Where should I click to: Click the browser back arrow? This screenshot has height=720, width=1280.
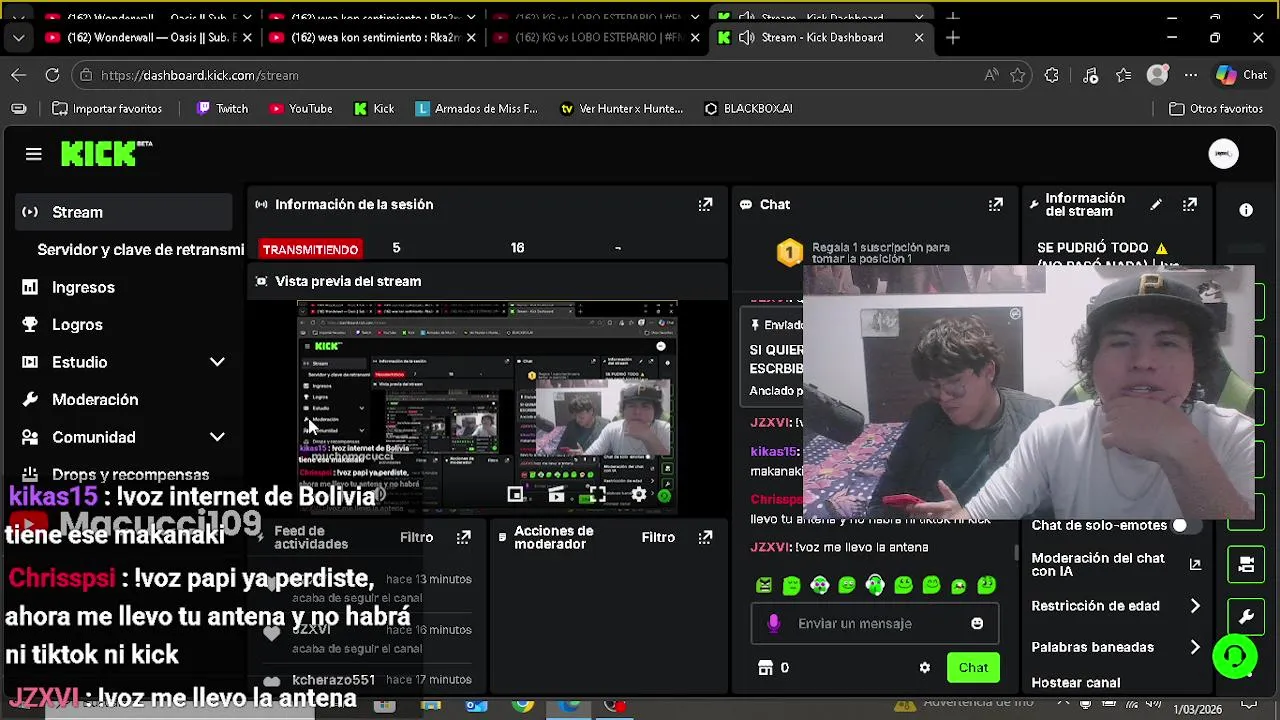tap(19, 75)
